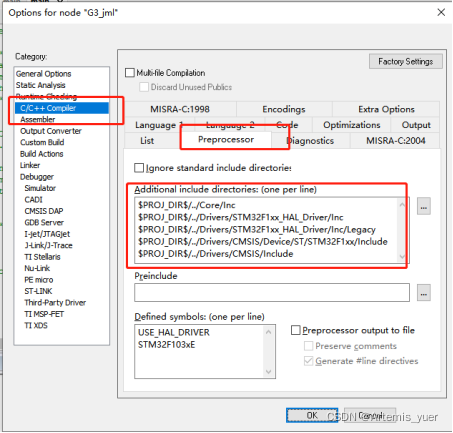Select PE micro entry

pos(39,280)
